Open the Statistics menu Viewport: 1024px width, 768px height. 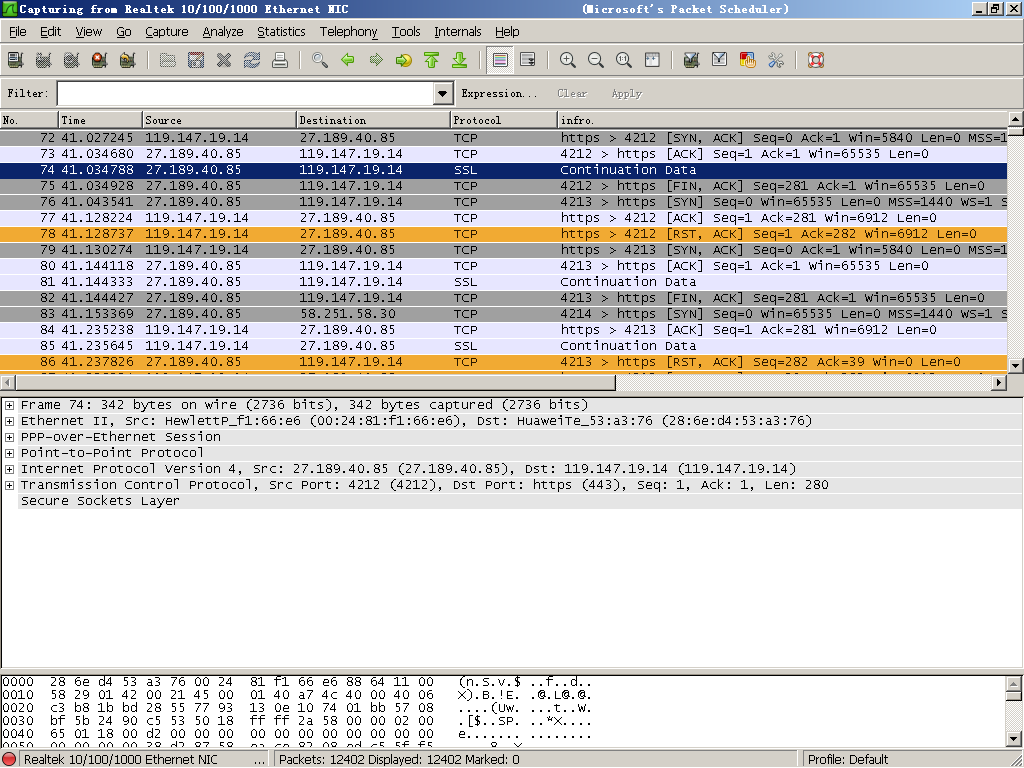(x=281, y=31)
